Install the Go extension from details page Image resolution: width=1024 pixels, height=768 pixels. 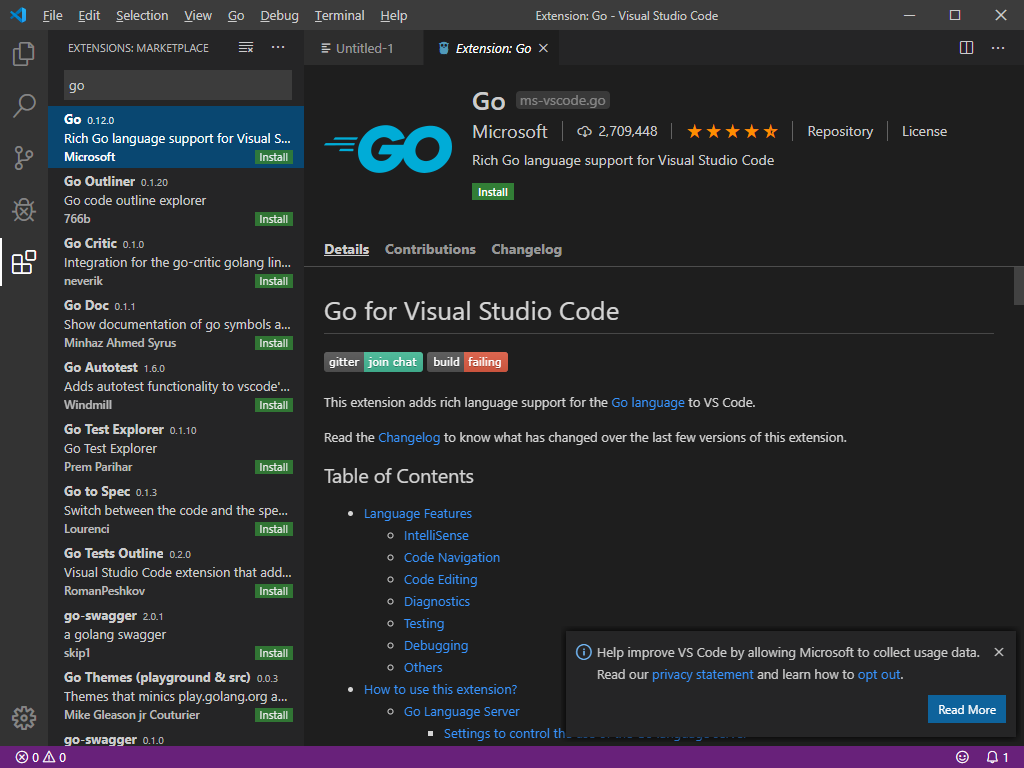pyautogui.click(x=492, y=192)
